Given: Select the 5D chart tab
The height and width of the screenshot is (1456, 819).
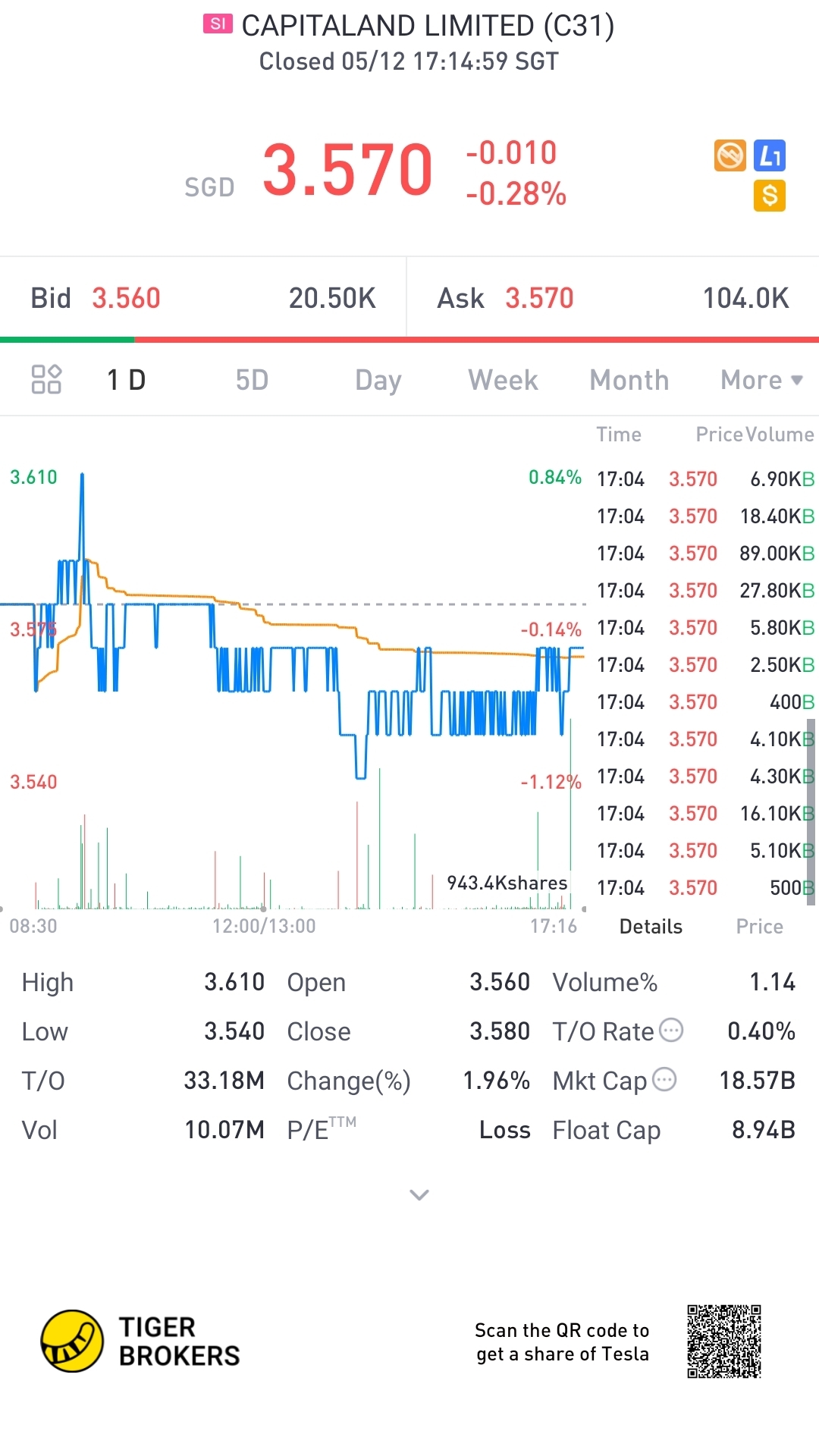Looking at the screenshot, I should [252, 380].
